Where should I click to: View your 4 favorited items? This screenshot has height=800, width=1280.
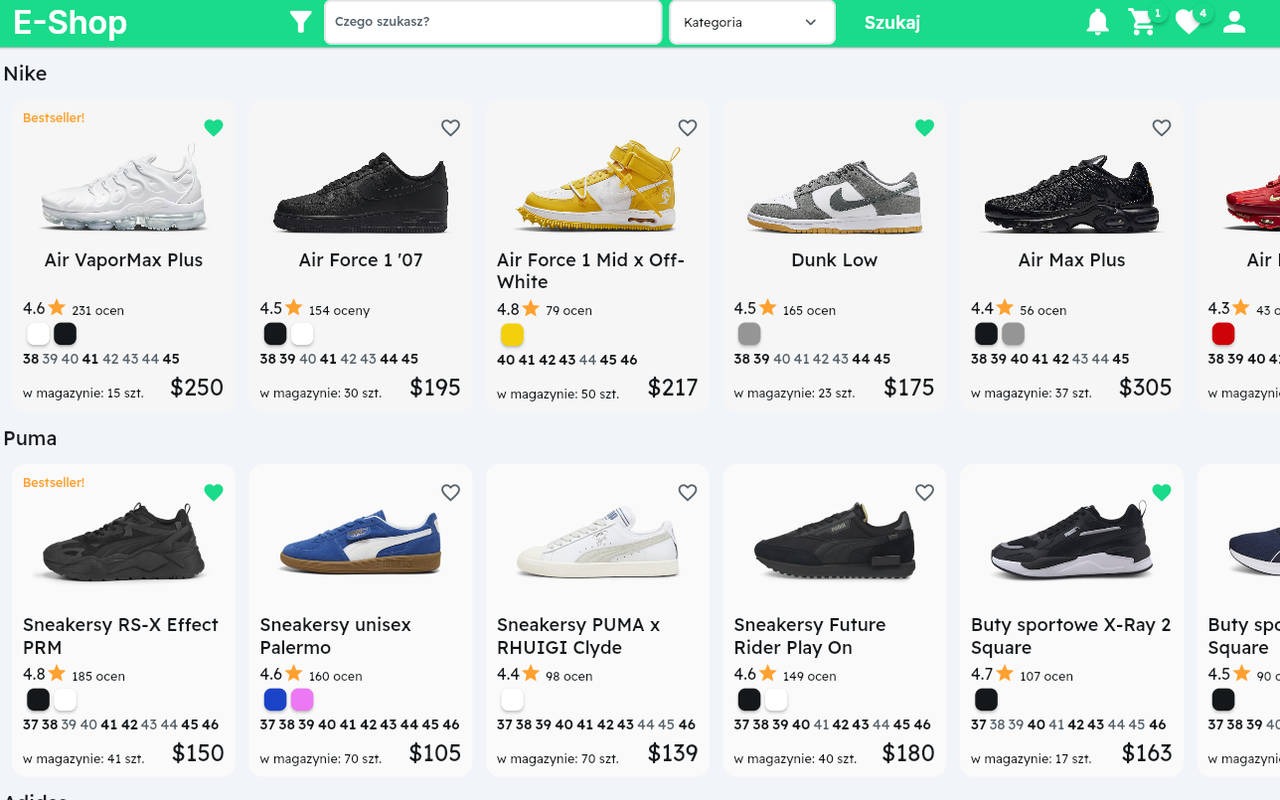pos(1186,21)
